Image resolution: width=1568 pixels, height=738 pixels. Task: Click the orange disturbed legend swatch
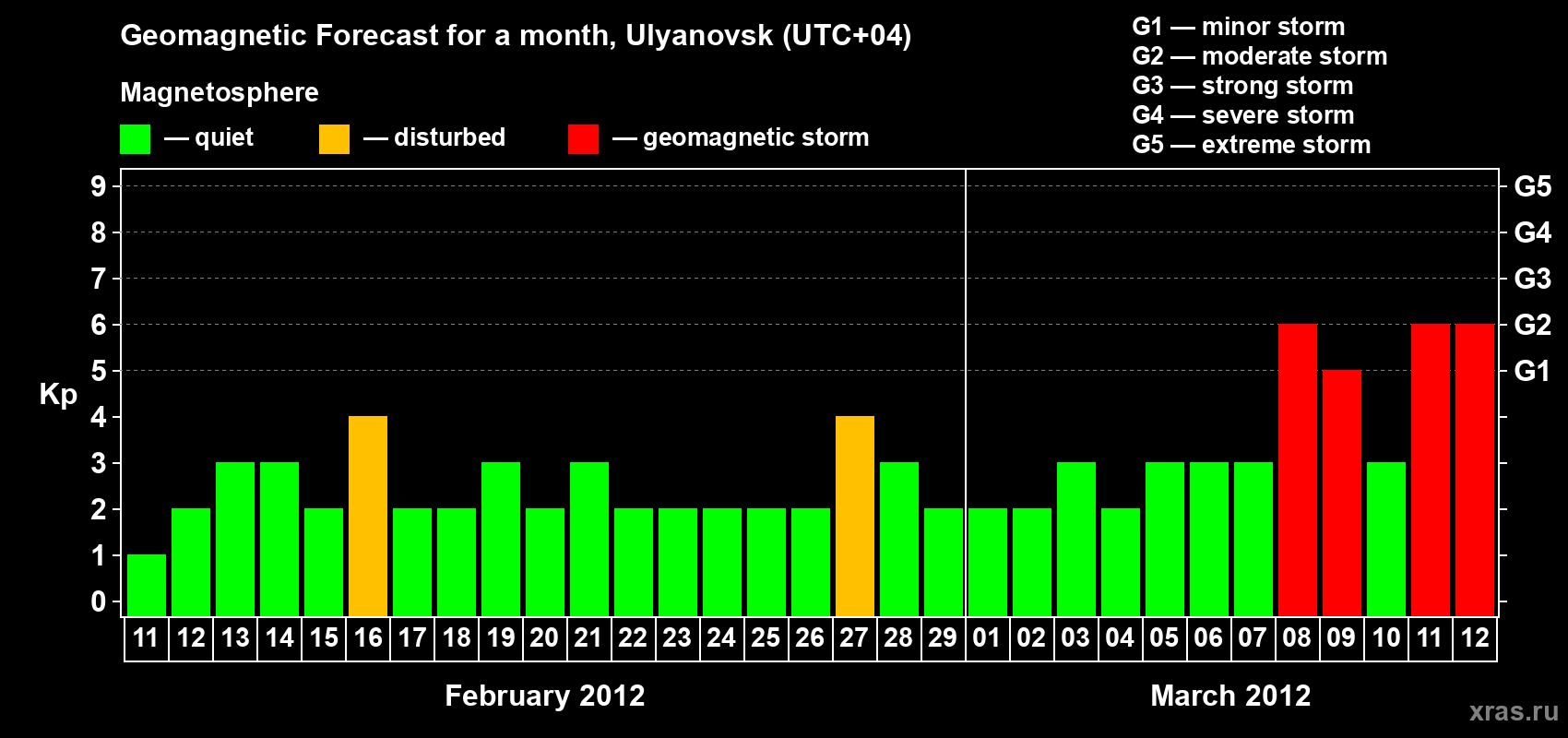(x=334, y=139)
